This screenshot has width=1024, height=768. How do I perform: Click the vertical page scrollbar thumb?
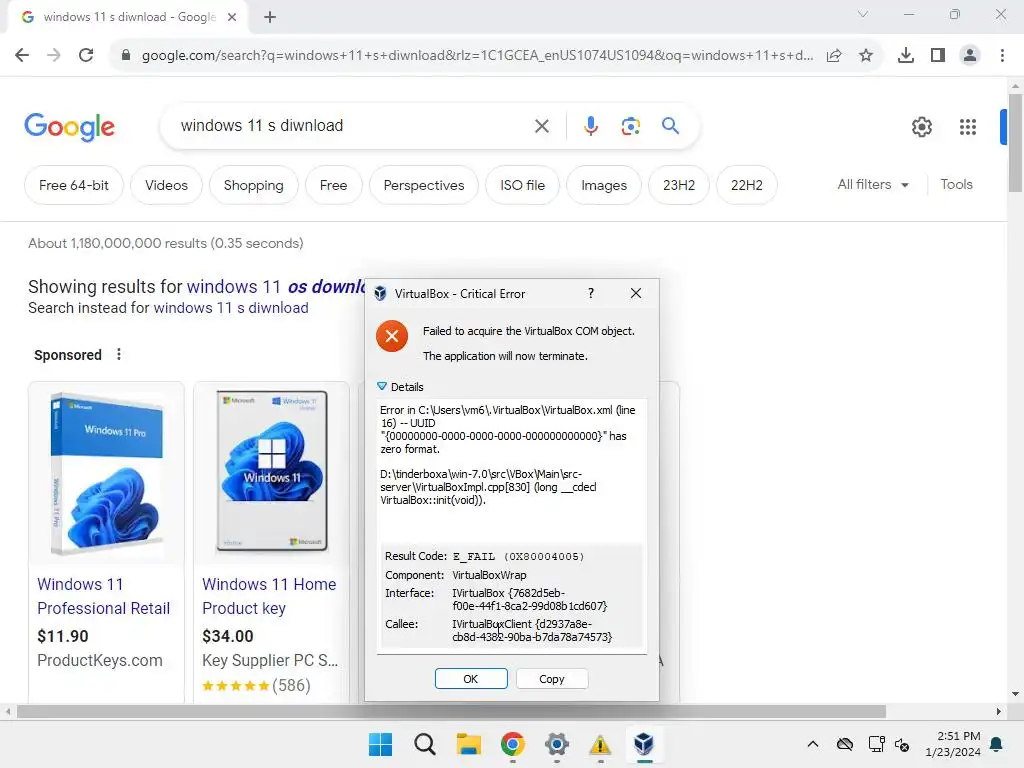(x=1015, y=142)
